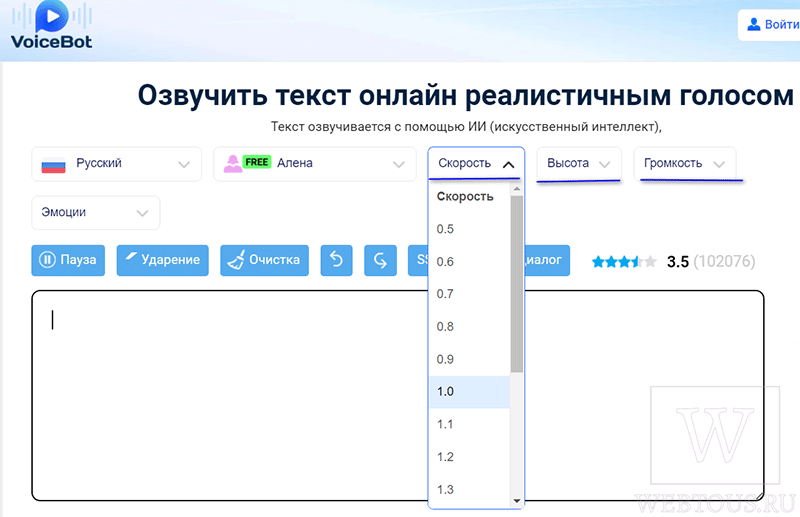Click the VoiceBot logo

point(52,25)
